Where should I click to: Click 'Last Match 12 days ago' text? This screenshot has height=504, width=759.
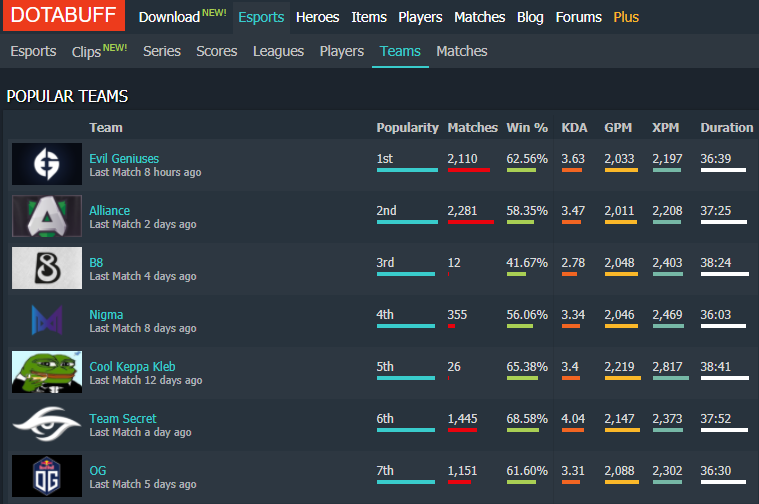click(146, 381)
